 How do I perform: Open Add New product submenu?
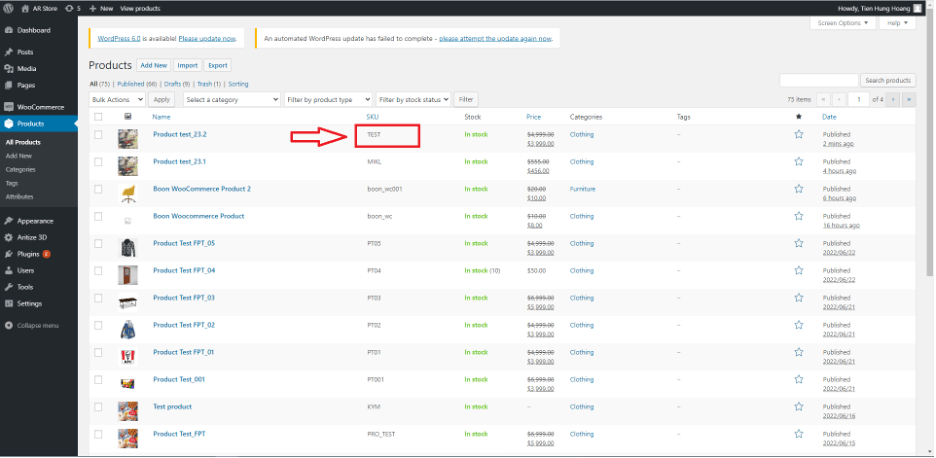(19, 156)
